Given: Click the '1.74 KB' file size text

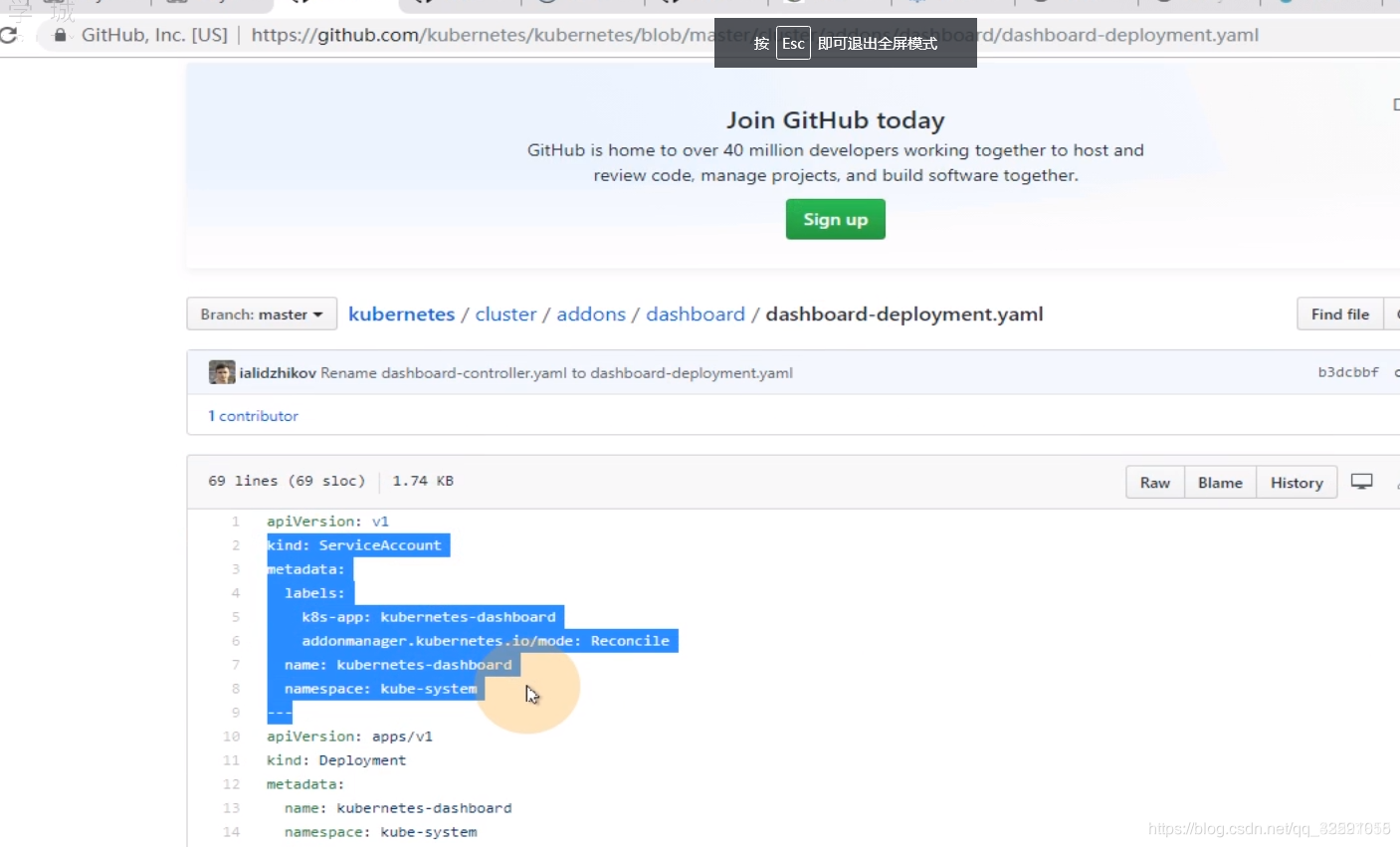Looking at the screenshot, I should coord(423,481).
